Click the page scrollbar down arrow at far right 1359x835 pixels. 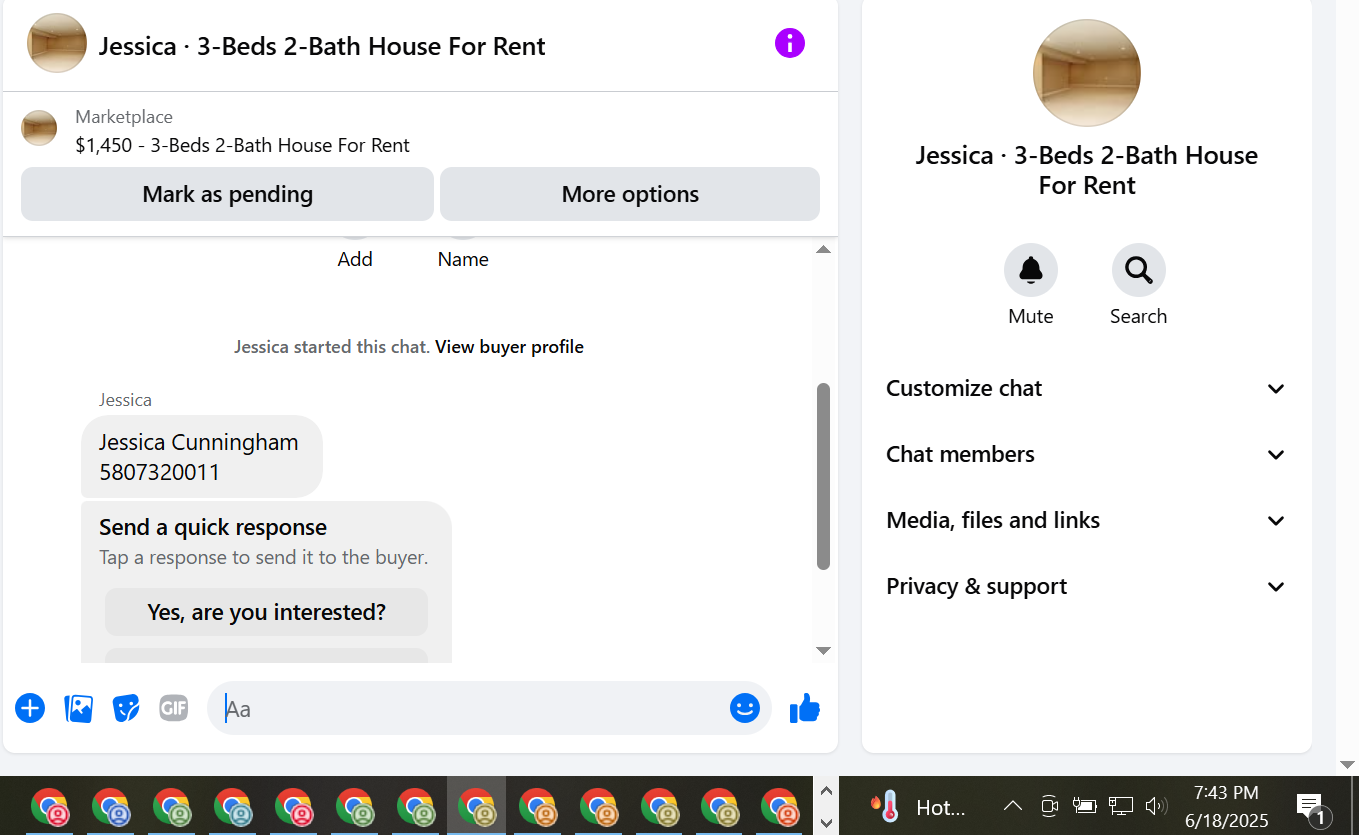click(x=1347, y=765)
